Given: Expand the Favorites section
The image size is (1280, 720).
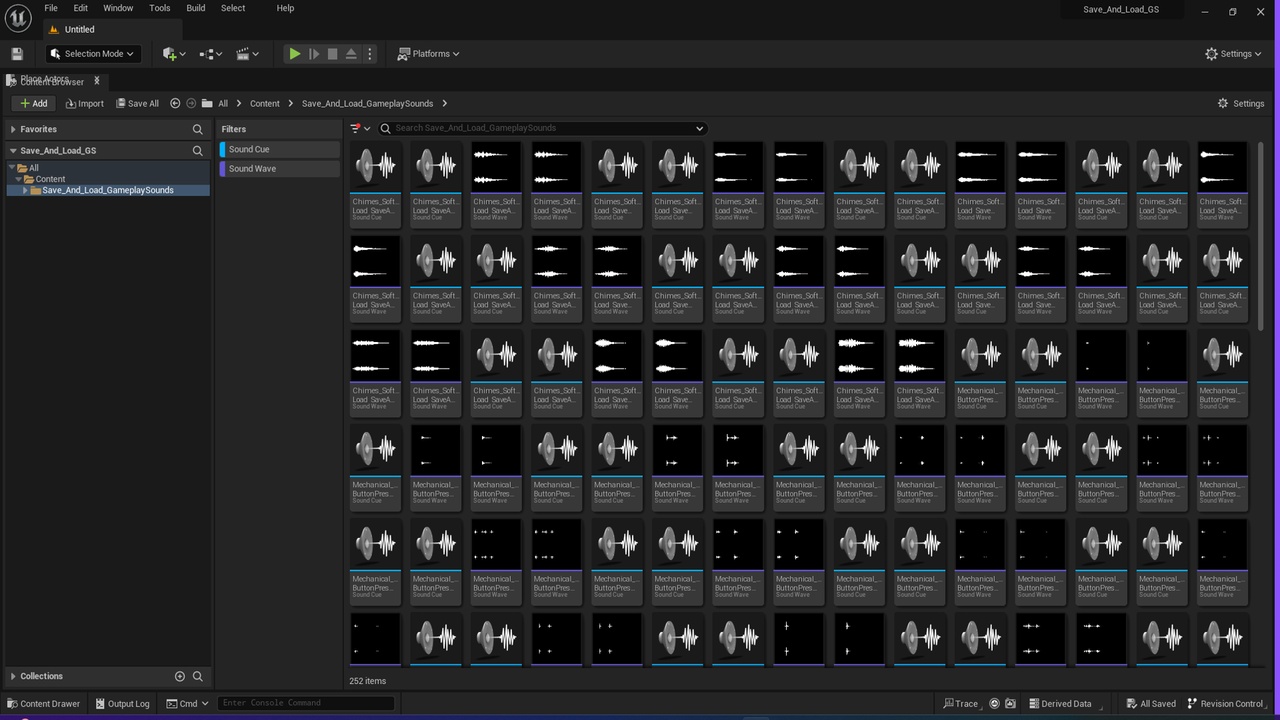Looking at the screenshot, I should pyautogui.click(x=13, y=129).
